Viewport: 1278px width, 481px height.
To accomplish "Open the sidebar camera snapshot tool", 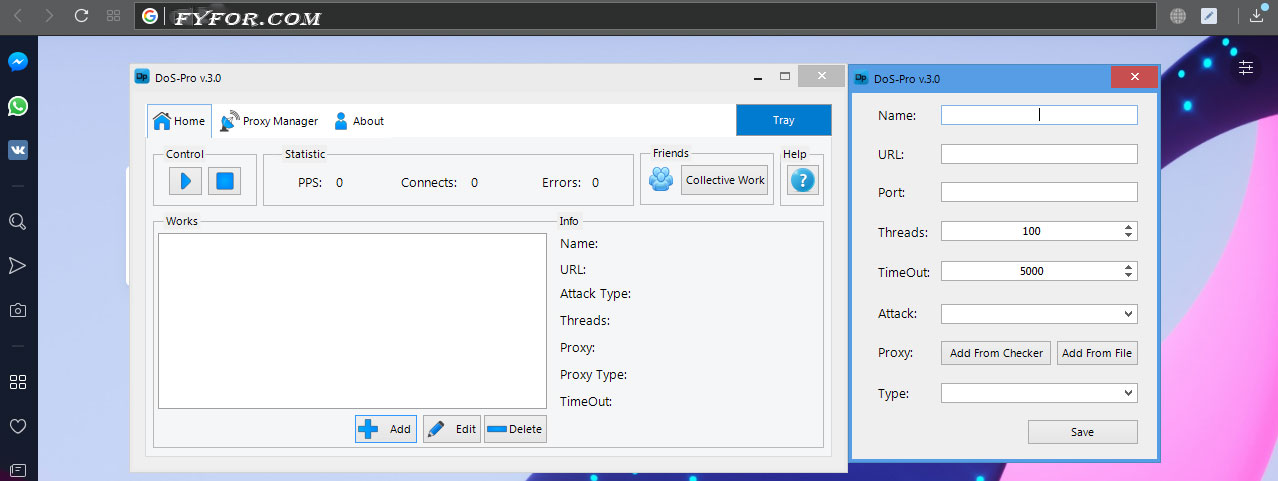I will click(17, 310).
